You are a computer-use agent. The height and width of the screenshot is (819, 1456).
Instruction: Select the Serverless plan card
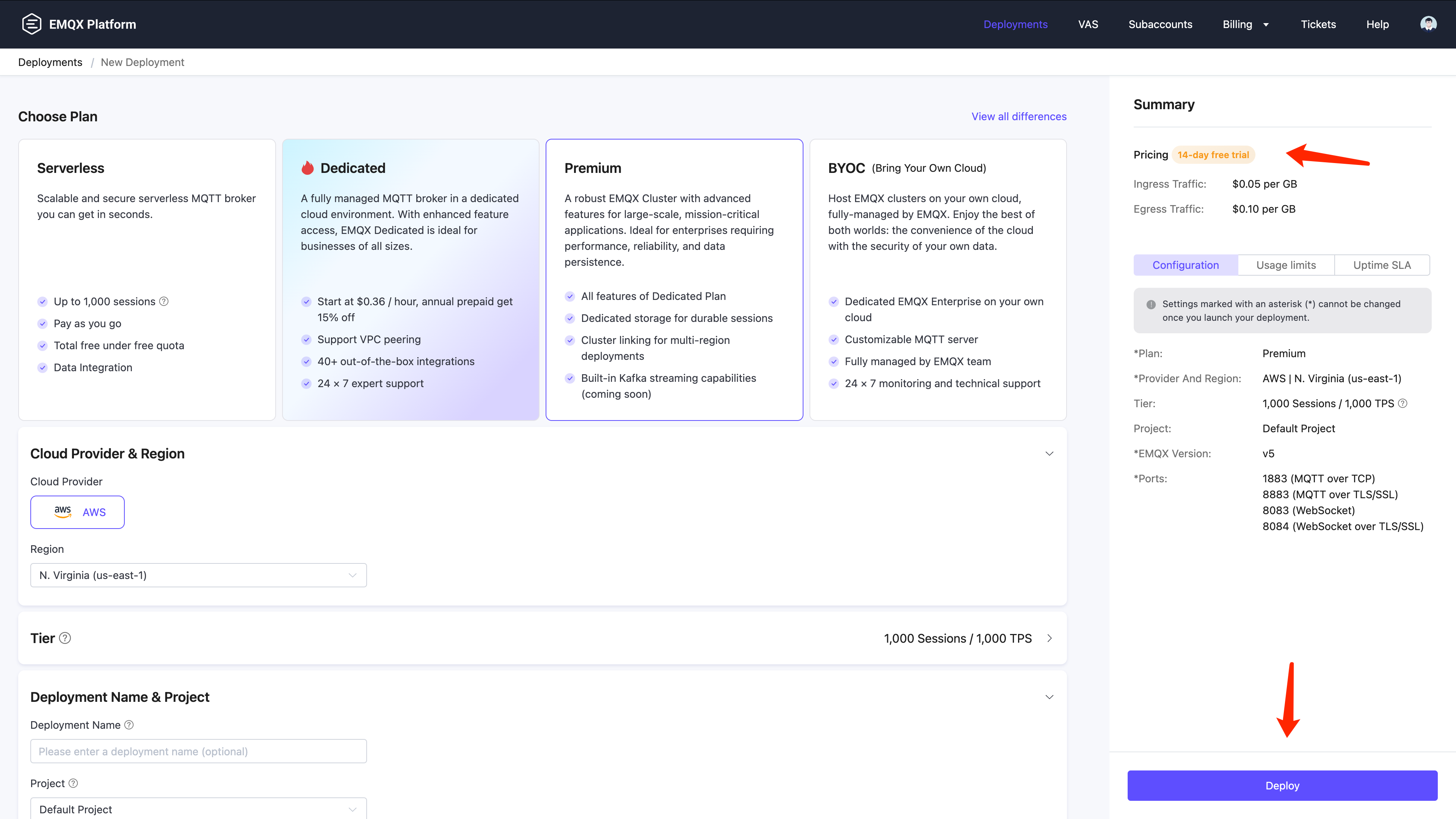[x=147, y=280]
